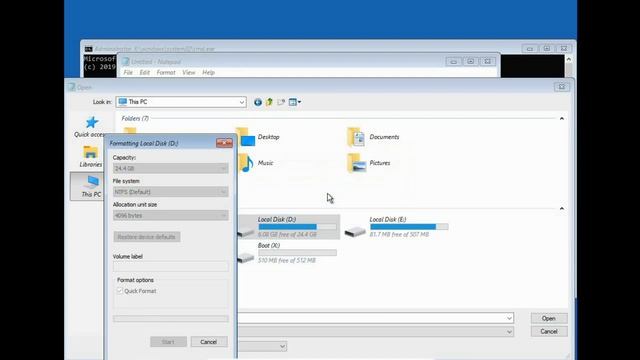Close the Formatting Local Disk dialog
Image resolution: width=640 pixels, height=360 pixels.
pyautogui.click(x=224, y=143)
